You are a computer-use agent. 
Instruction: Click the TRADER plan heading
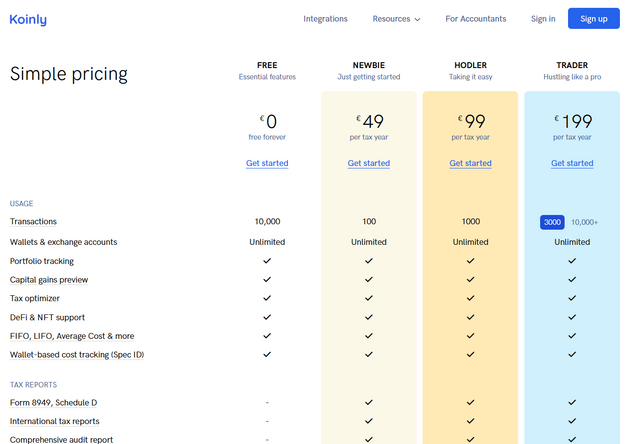572,65
